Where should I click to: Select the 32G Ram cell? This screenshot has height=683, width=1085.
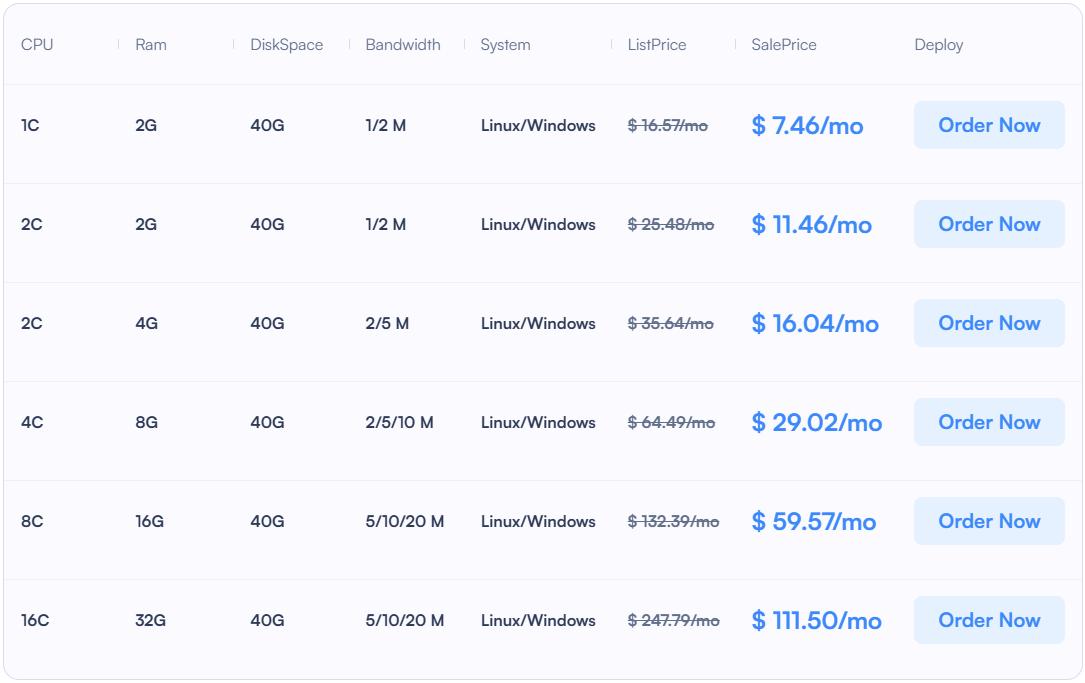[x=150, y=621]
